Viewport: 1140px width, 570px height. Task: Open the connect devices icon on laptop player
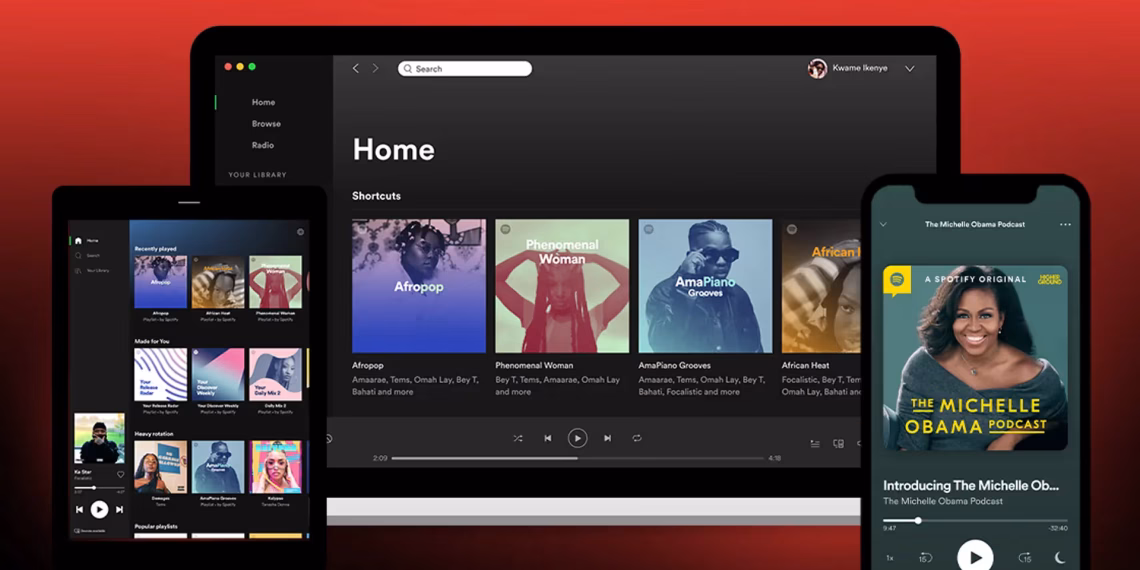838,443
